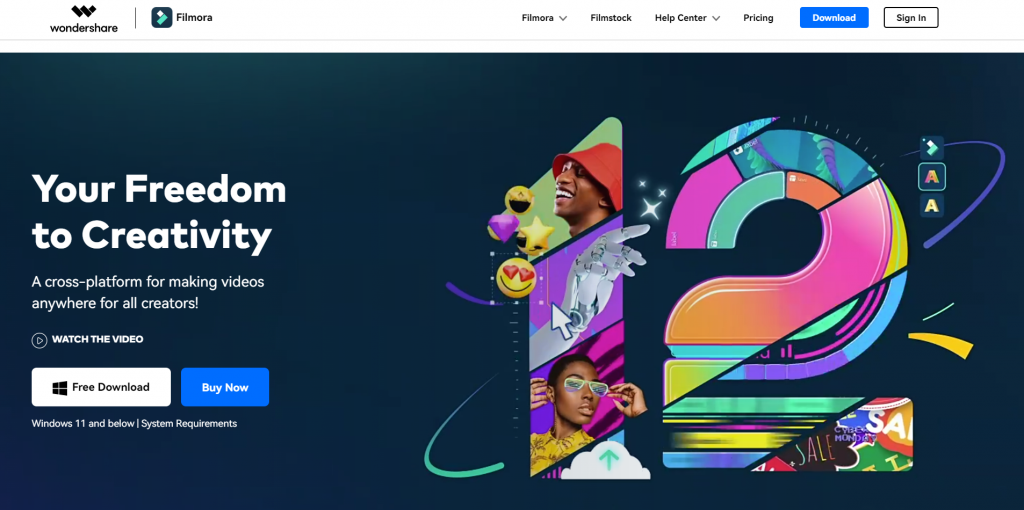Click the purple diamond gem sticker
Viewport: 1024px width, 510px height.
[503, 228]
